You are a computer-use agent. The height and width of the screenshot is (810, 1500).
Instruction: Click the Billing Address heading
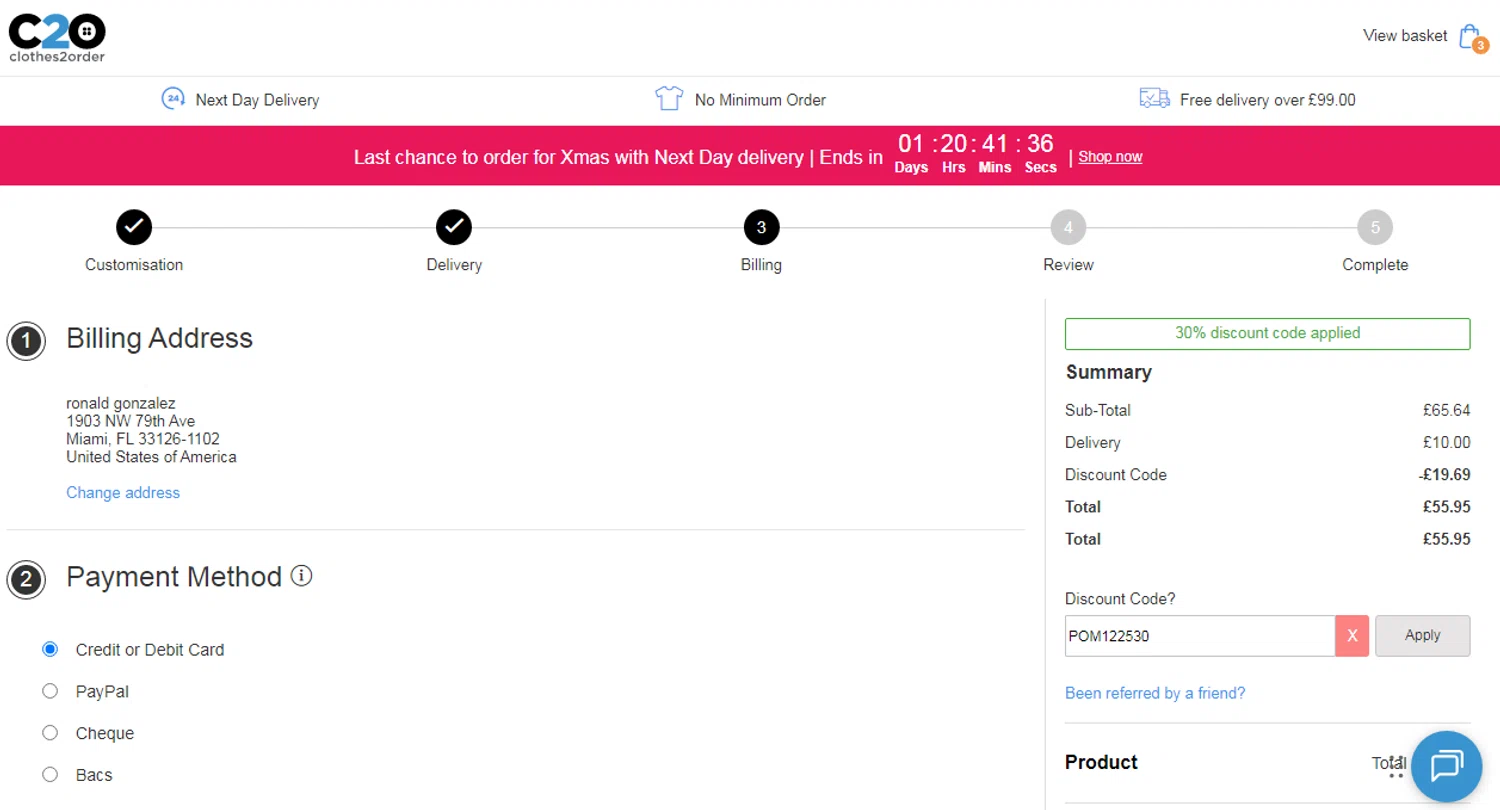[x=159, y=338]
